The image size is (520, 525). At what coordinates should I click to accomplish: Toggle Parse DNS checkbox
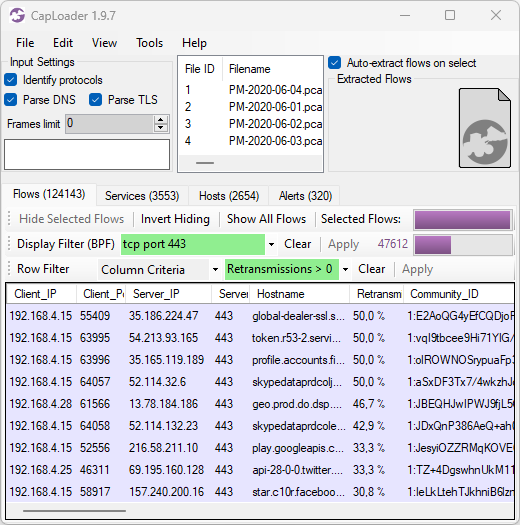coord(11,99)
